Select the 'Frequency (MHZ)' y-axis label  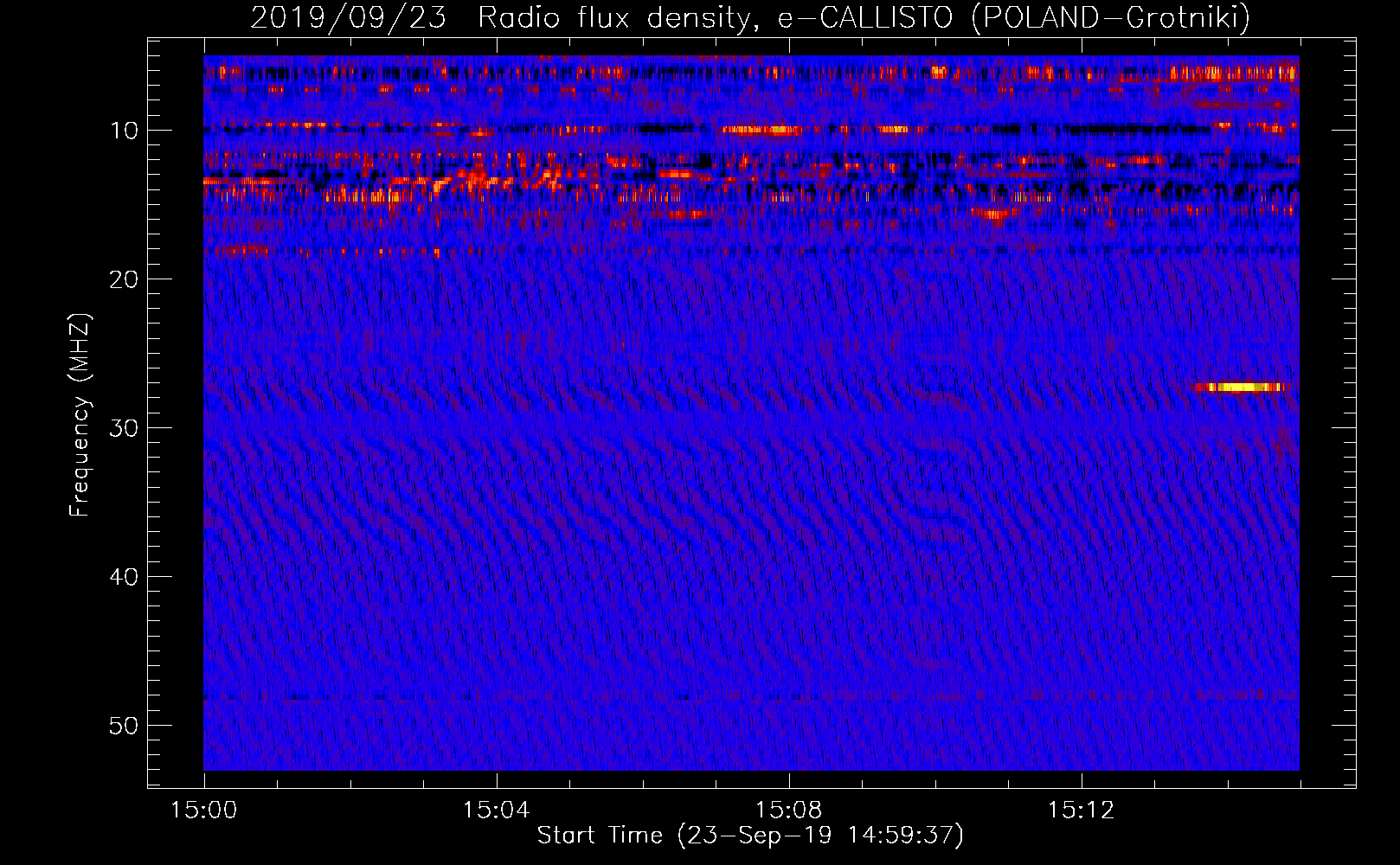pyautogui.click(x=80, y=415)
